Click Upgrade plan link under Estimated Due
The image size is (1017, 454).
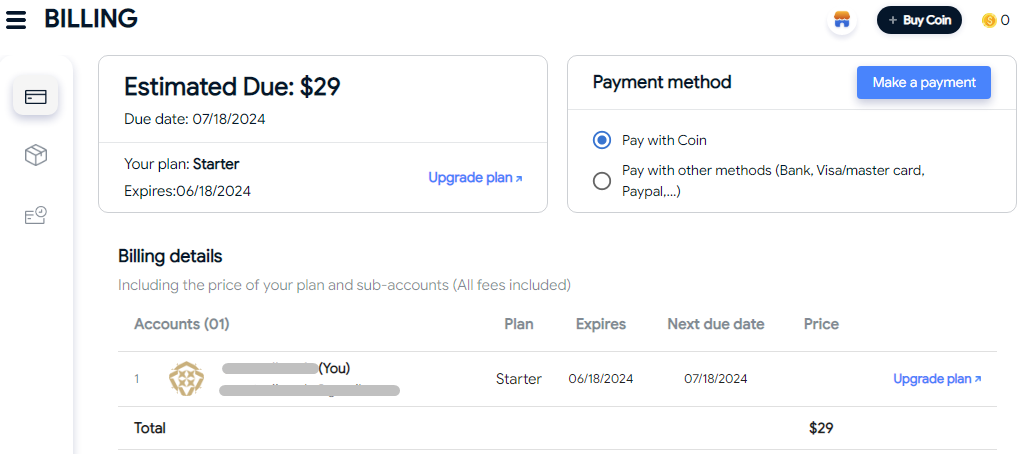click(475, 177)
